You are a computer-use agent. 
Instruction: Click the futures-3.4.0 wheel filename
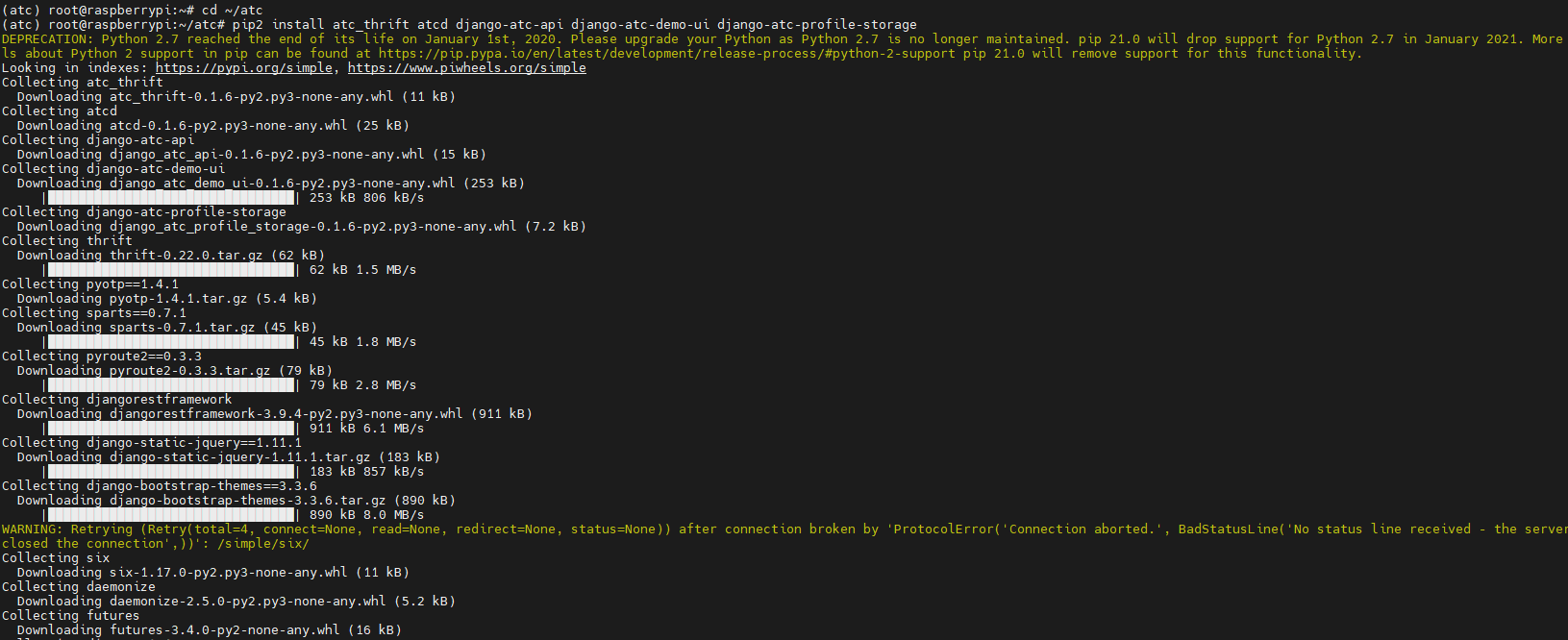pyautogui.click(x=224, y=630)
